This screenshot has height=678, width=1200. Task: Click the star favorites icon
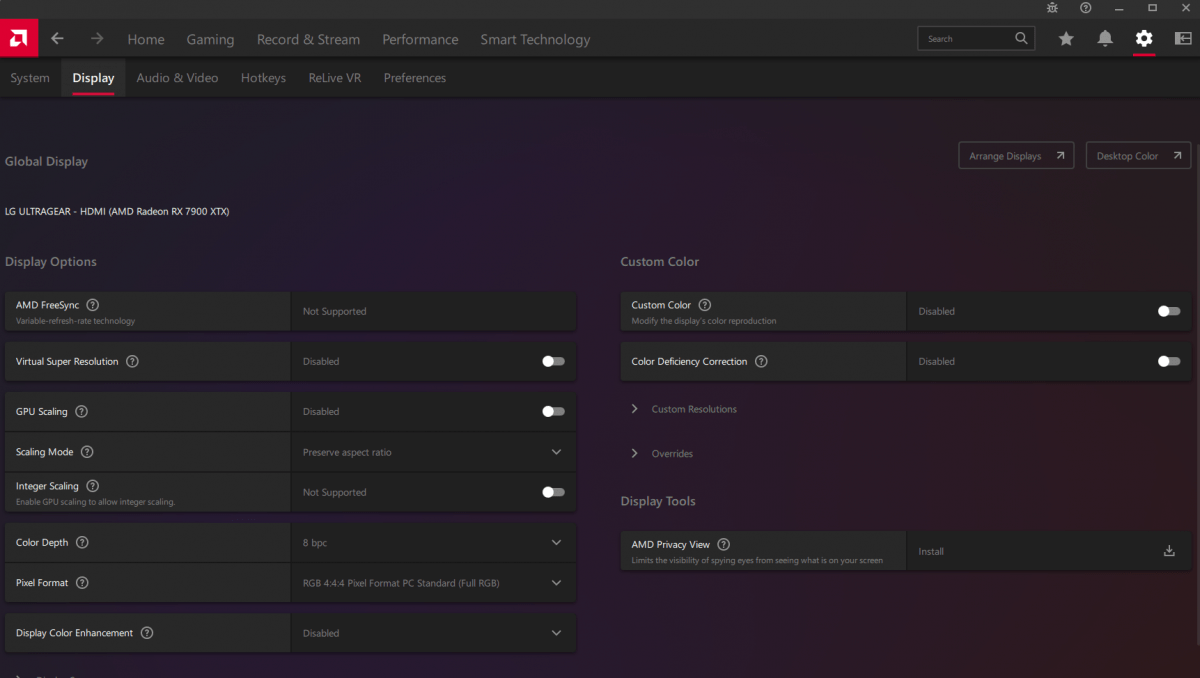click(1065, 38)
